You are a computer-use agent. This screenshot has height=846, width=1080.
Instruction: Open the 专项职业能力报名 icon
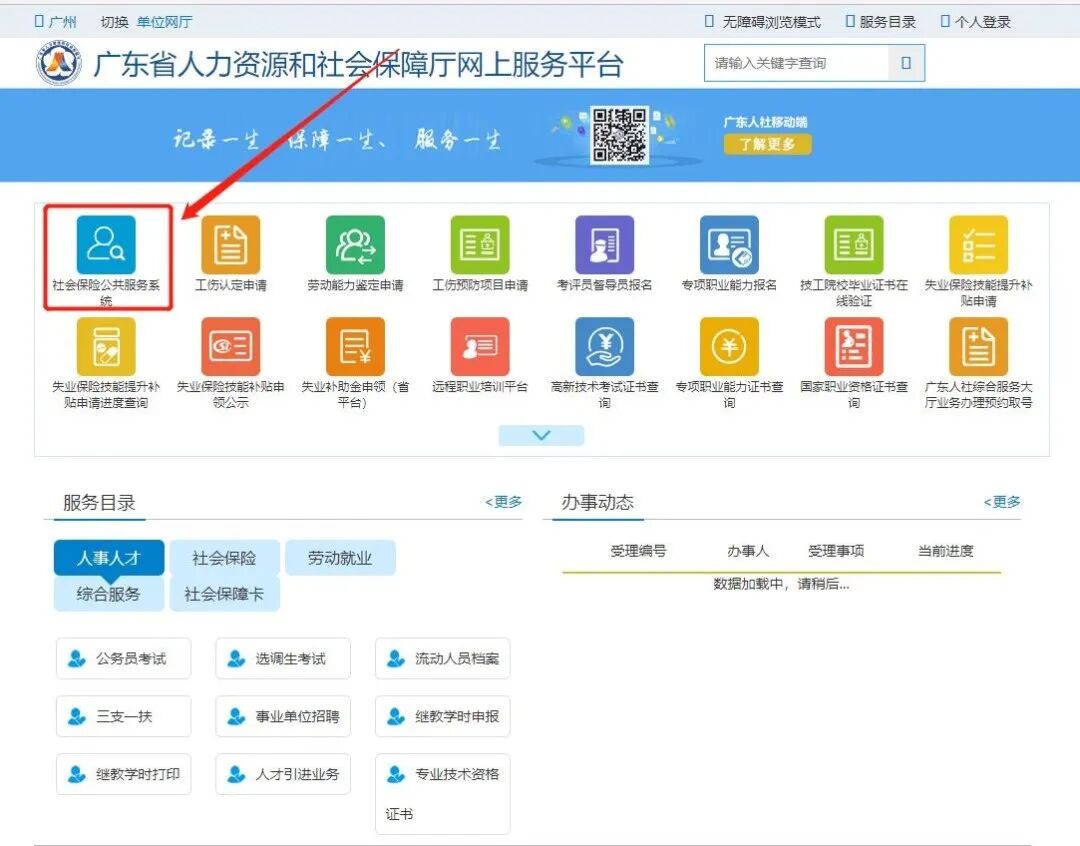coord(728,245)
